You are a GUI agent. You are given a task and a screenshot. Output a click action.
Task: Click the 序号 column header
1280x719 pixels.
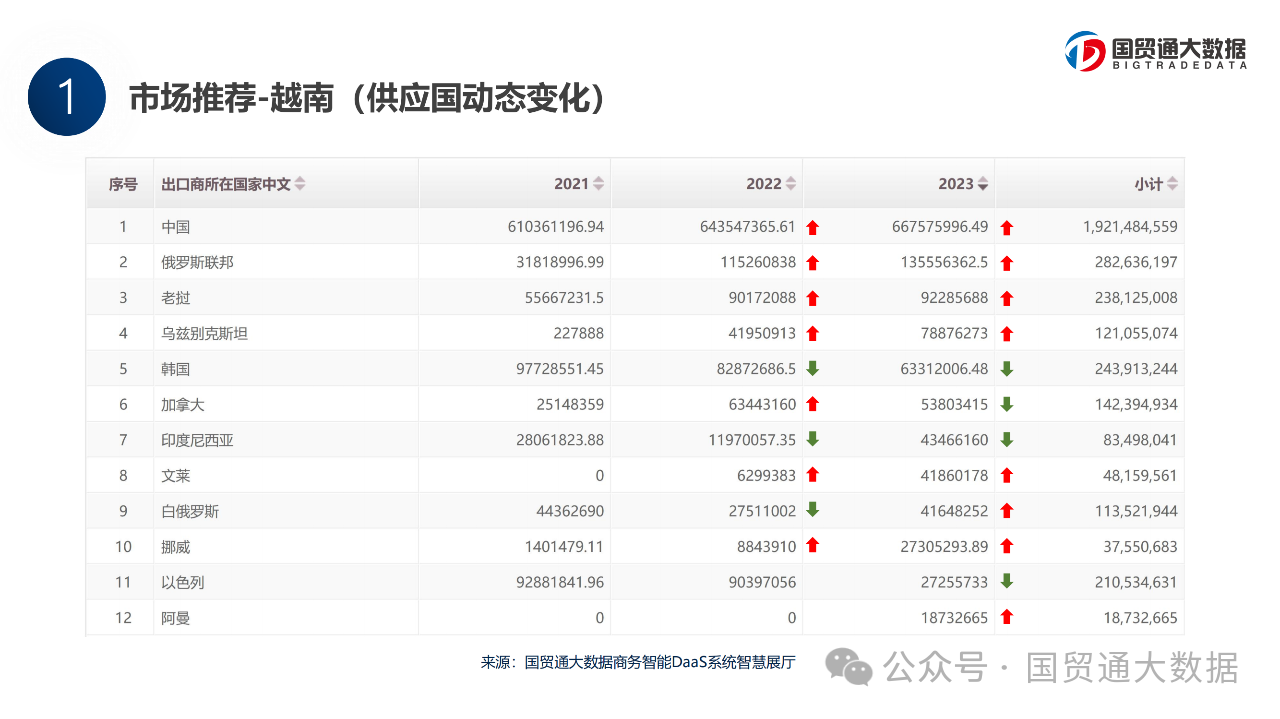coord(123,184)
